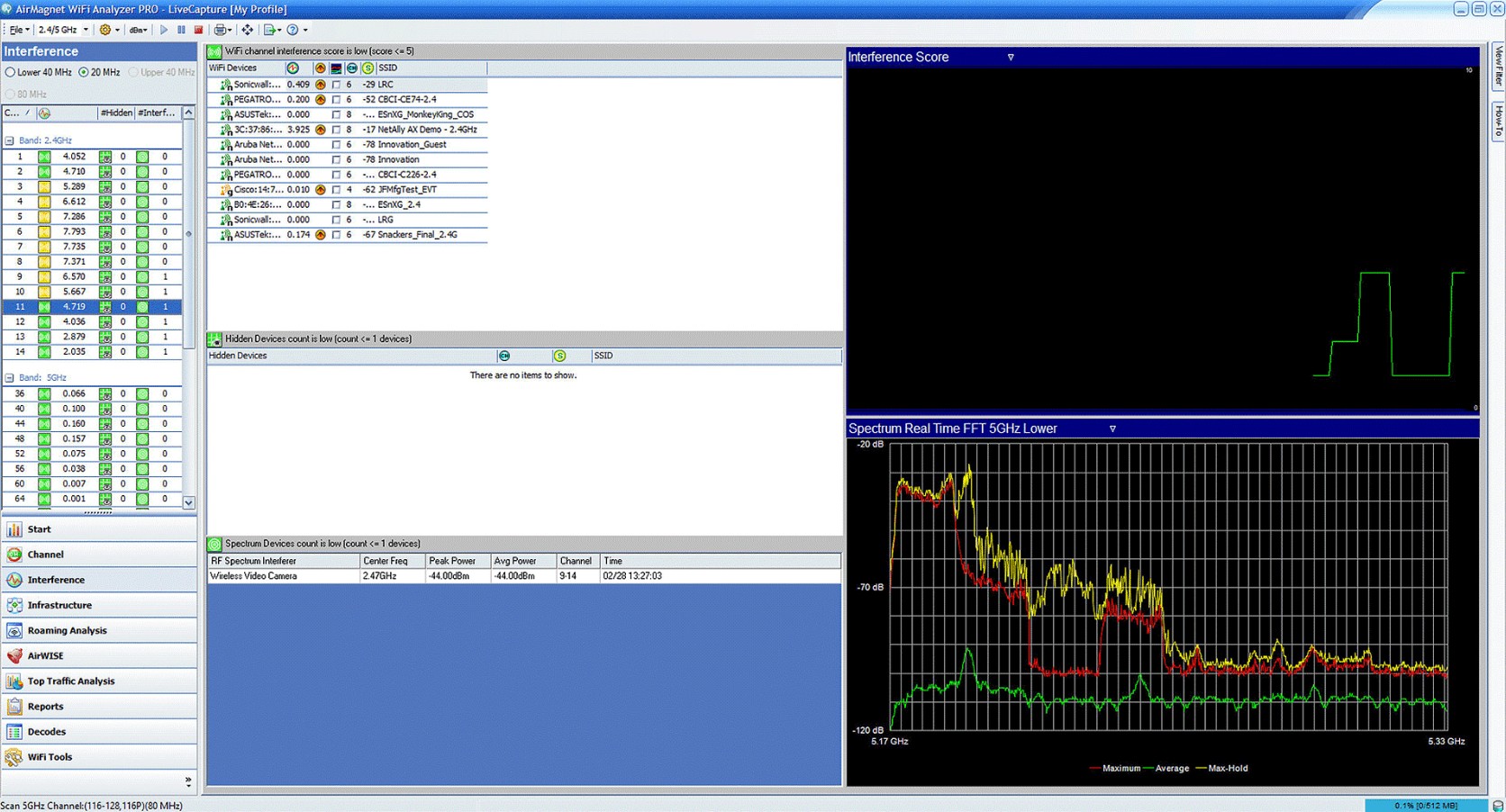Select the Lower 40 MHz option

(x=10, y=72)
